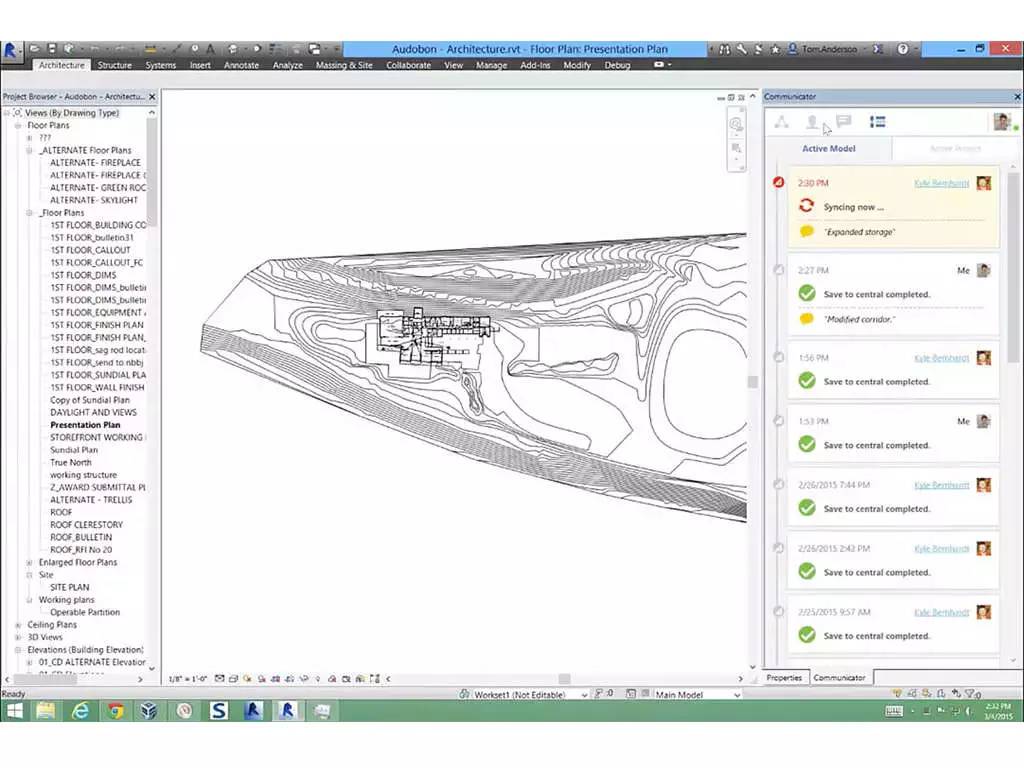Click the network icon in Communicator toolbar

[782, 122]
